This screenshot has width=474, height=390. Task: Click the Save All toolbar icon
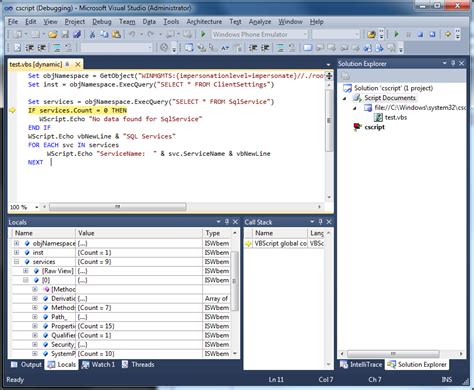[x=77, y=34]
